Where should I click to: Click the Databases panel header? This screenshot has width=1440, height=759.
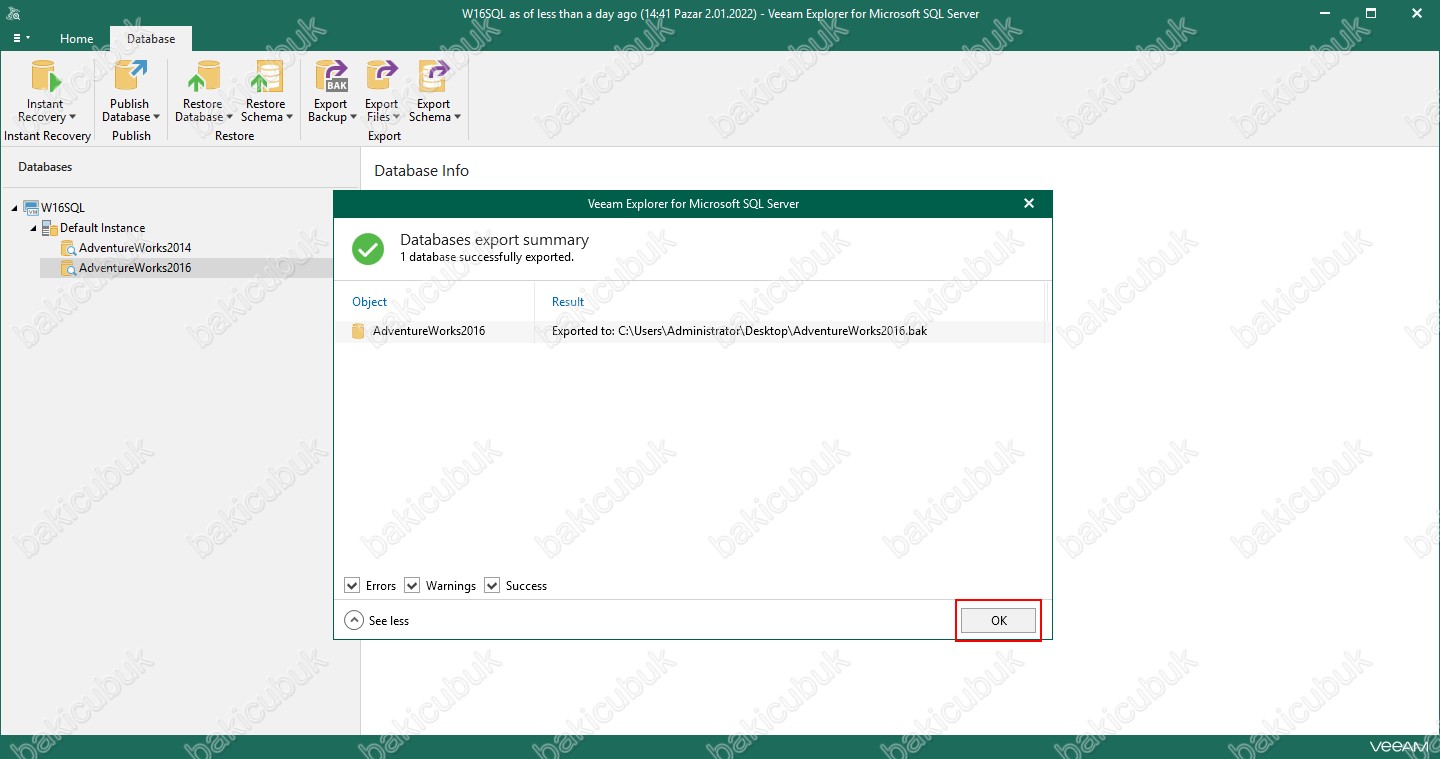[45, 167]
